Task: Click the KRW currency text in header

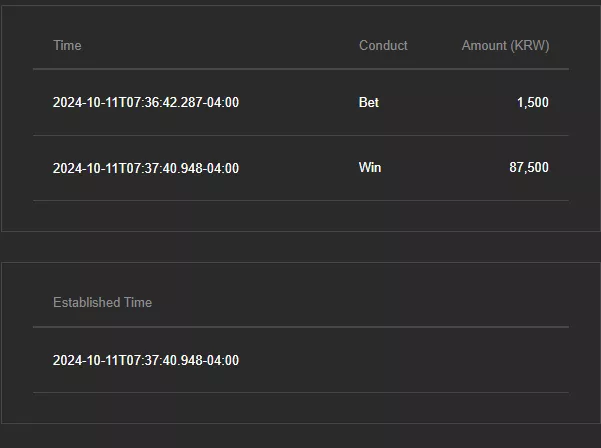Action: [x=529, y=46]
